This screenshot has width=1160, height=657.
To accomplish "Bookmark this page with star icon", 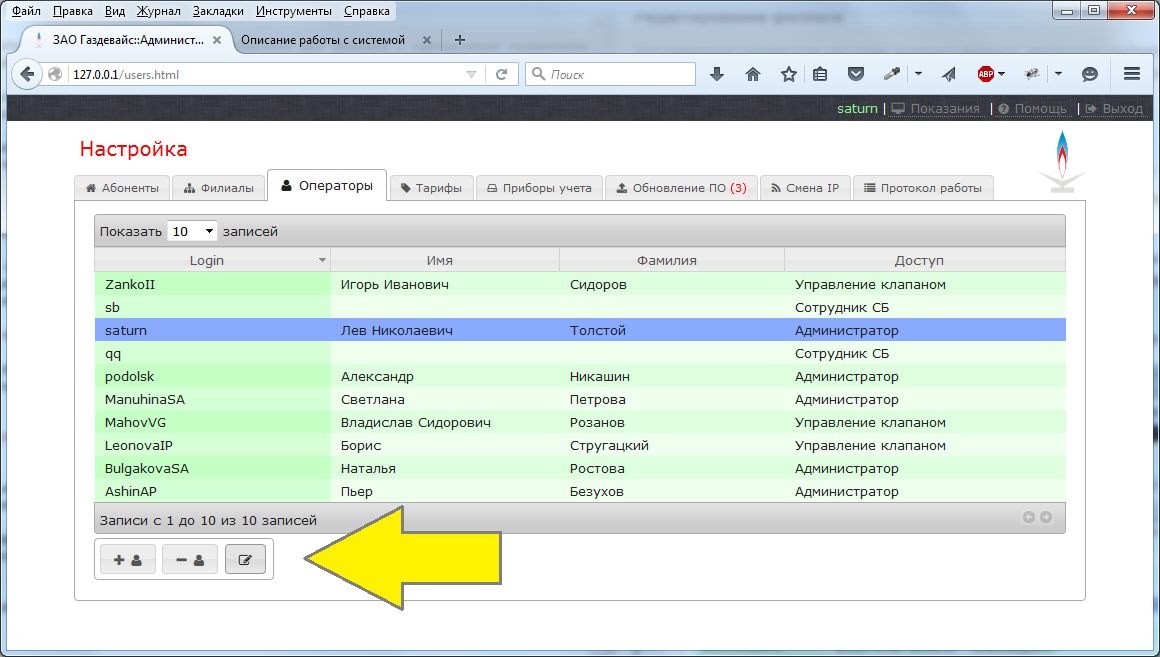I will (x=788, y=74).
